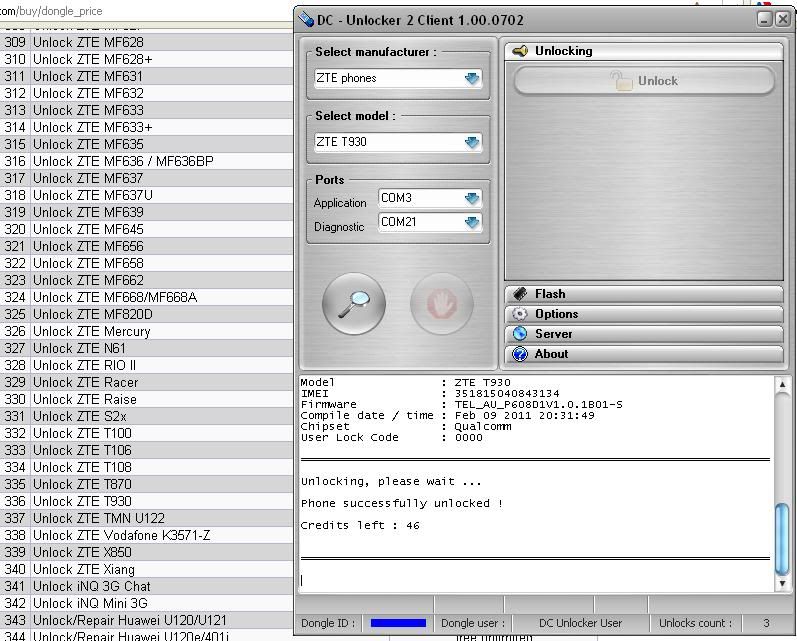This screenshot has height=641, width=797.
Task: Open the Server panel tab
Action: 644,334
